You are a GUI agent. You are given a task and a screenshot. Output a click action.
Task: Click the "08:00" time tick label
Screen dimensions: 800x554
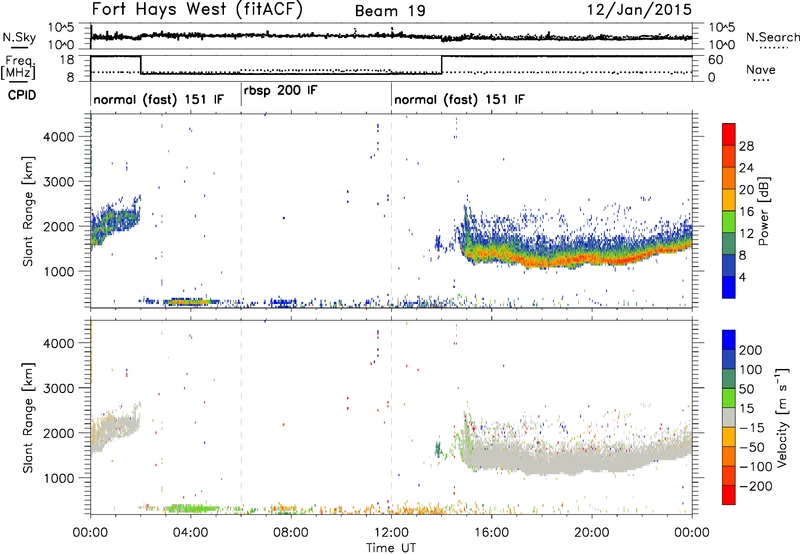coord(291,533)
